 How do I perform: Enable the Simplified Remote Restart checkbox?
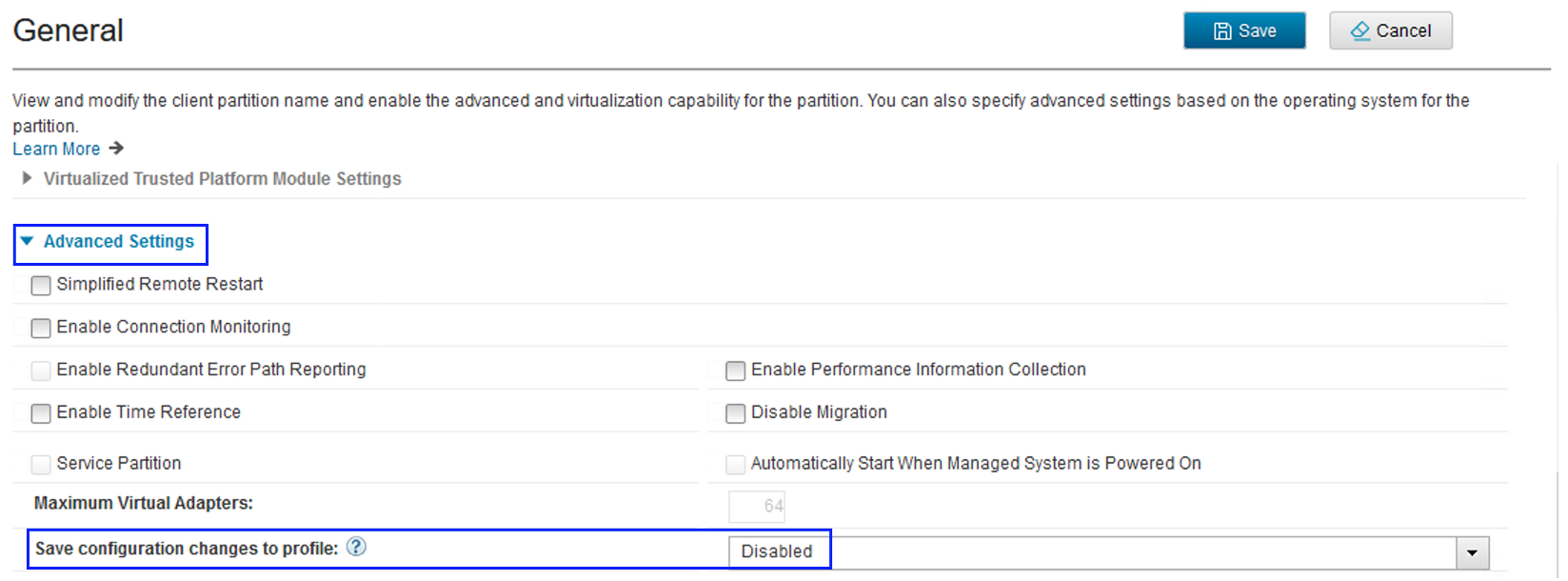click(x=41, y=285)
